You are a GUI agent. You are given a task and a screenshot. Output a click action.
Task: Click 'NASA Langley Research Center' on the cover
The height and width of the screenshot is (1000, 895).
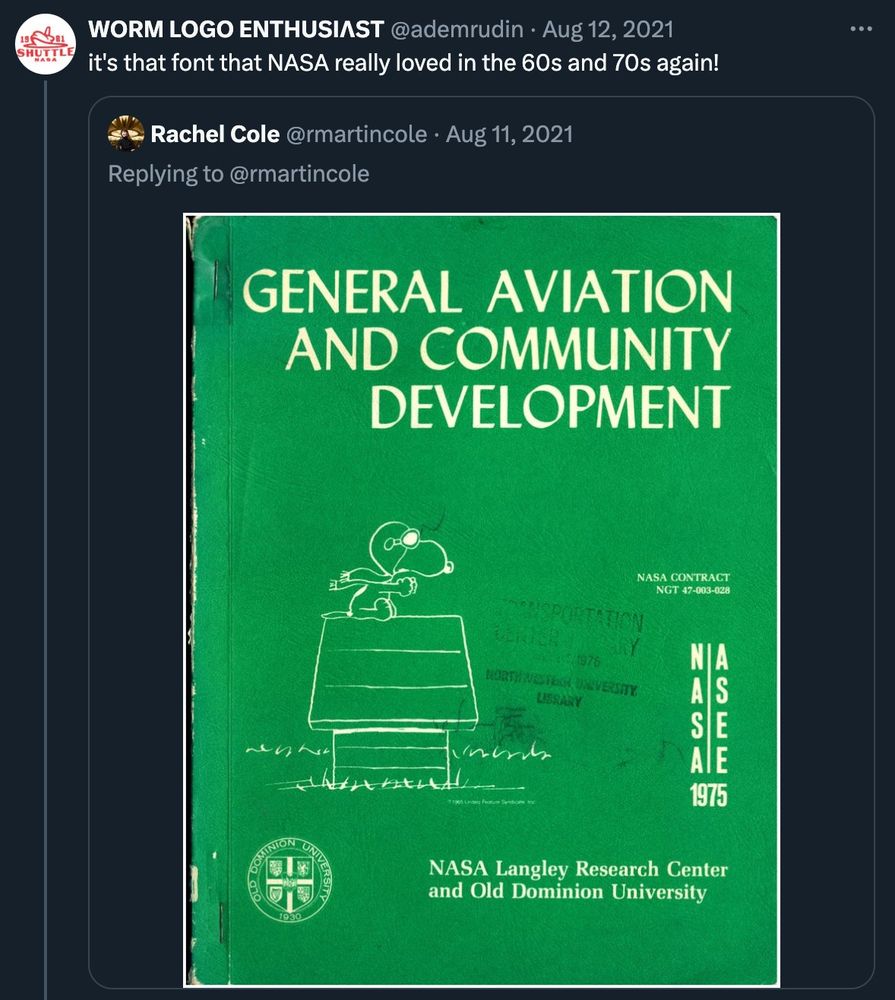pos(577,868)
